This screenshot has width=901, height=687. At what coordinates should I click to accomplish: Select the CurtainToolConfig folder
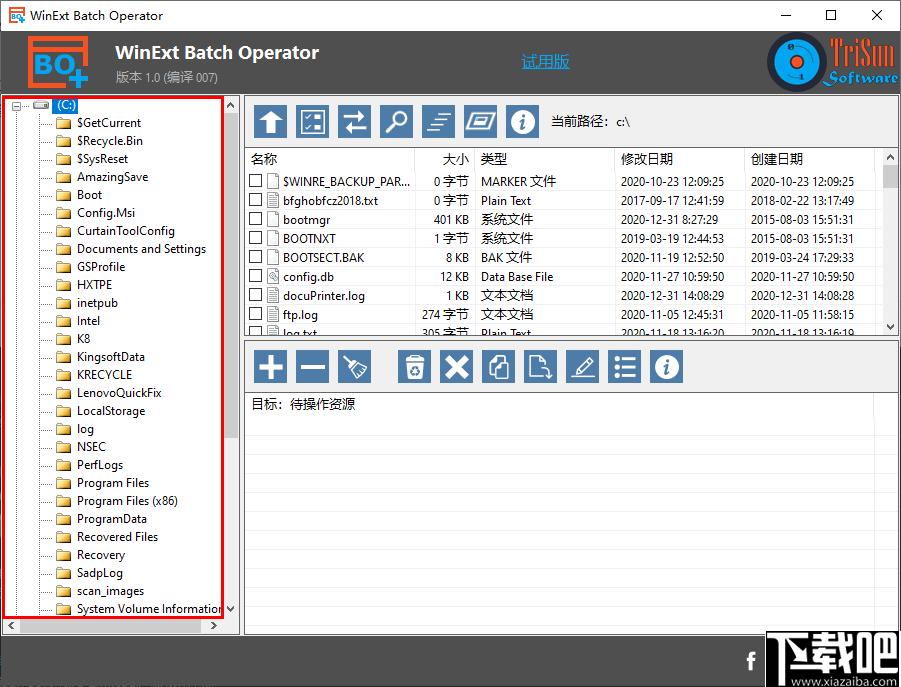[126, 231]
